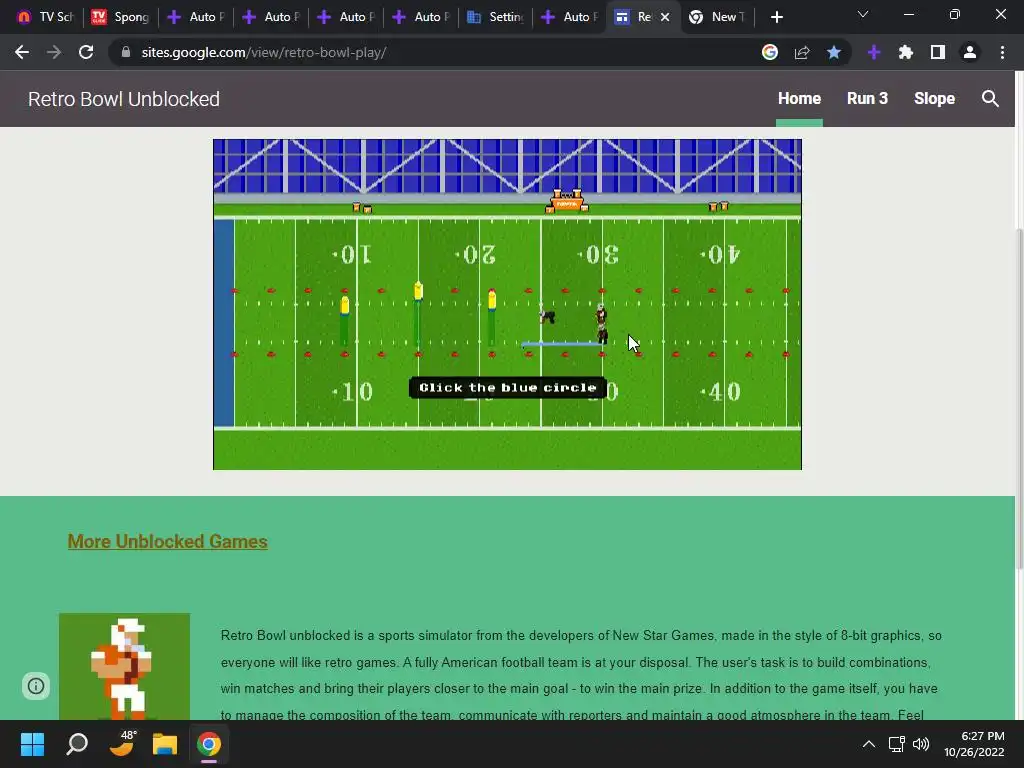Image resolution: width=1024 pixels, height=768 pixels.
Task: Reload the current page
Action: click(86, 52)
